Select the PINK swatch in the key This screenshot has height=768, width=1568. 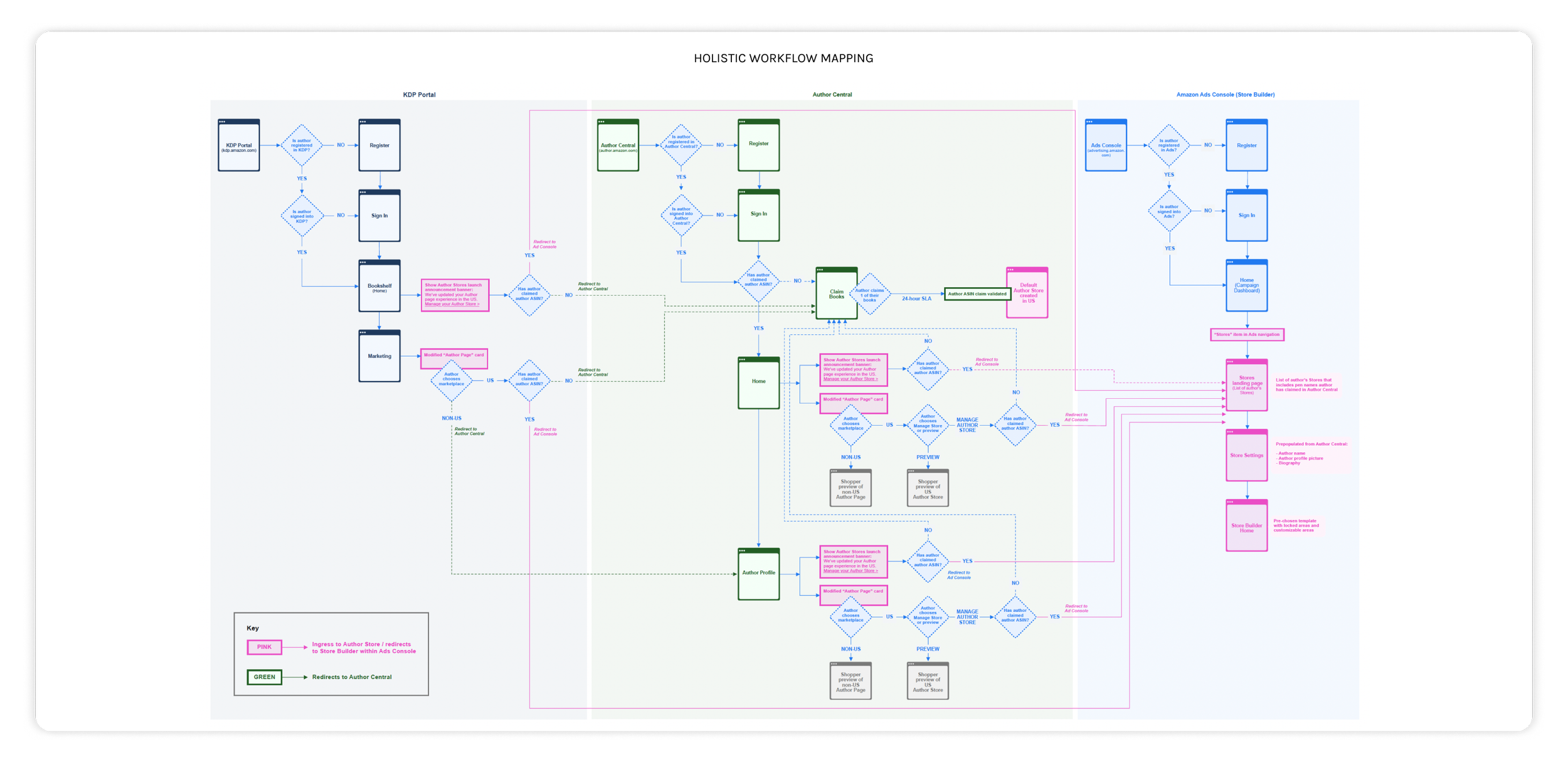tap(264, 646)
